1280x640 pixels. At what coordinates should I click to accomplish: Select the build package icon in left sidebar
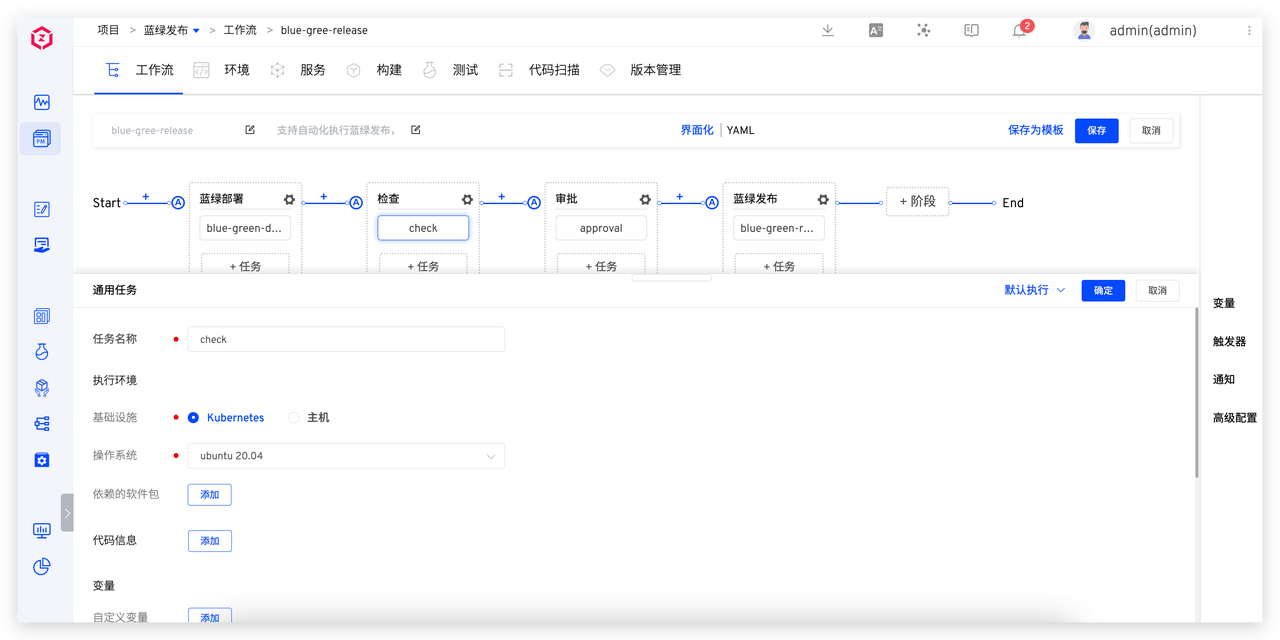41,387
